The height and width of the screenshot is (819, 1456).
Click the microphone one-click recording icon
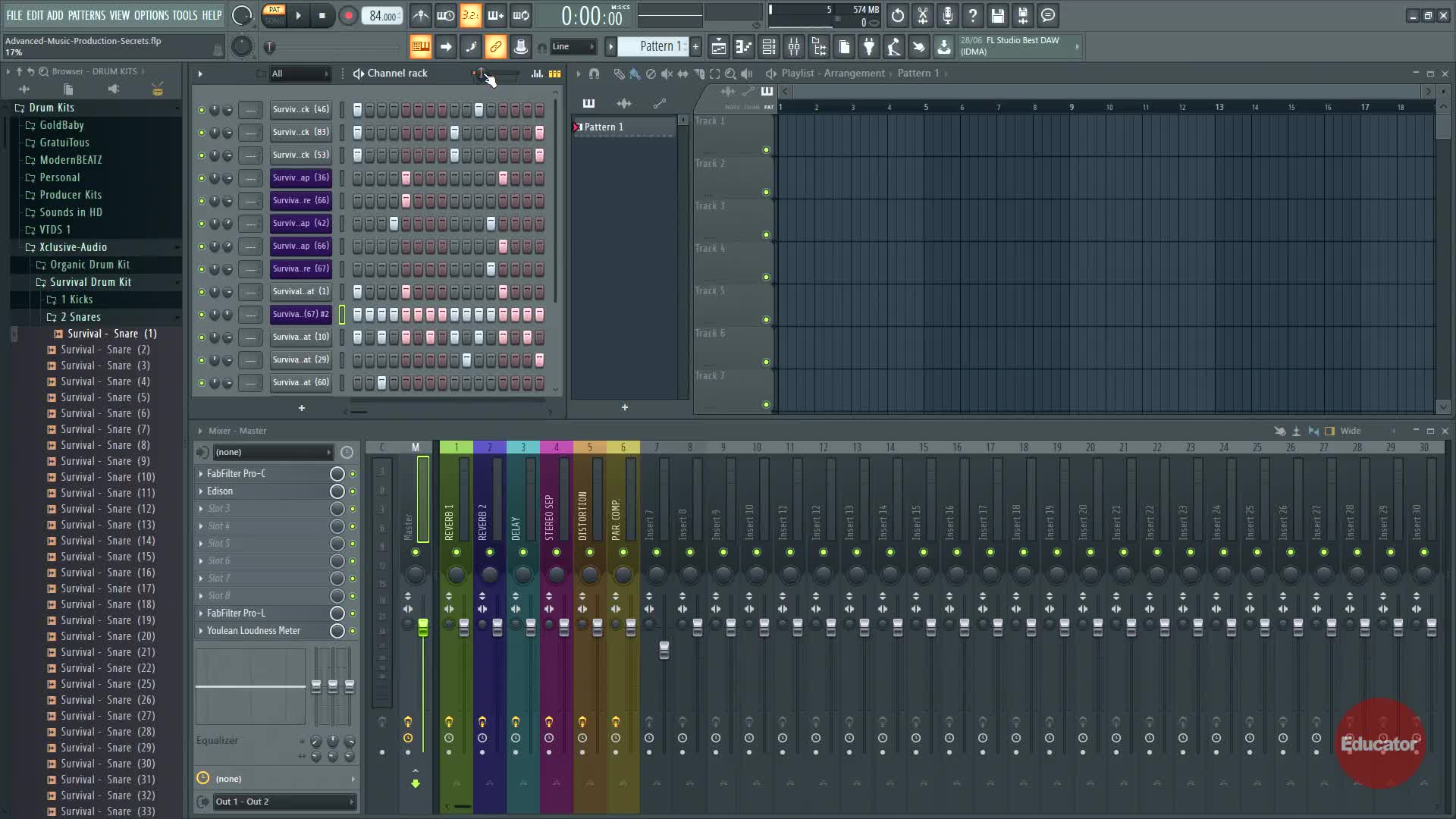948,15
